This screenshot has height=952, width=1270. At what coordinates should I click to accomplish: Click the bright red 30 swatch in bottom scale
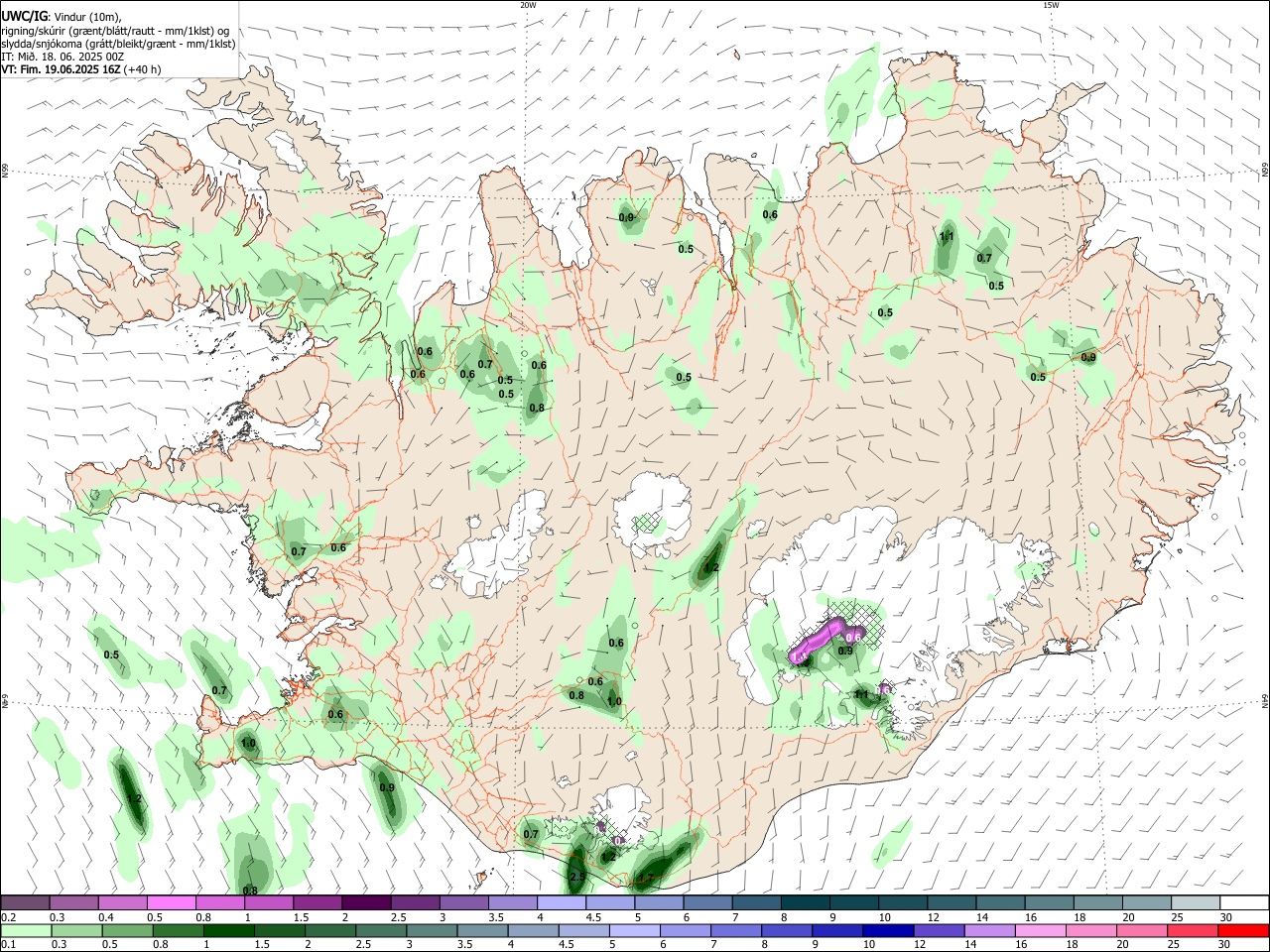point(1243,930)
